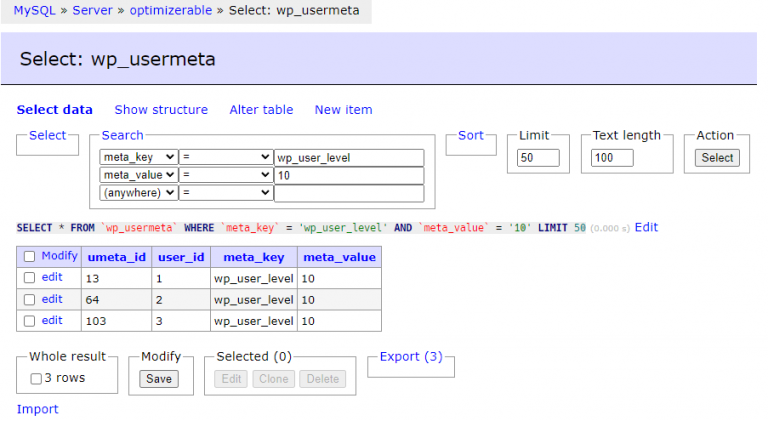Open the meta_key column dropdown
Viewport: 768px width, 421px height.
(139, 158)
